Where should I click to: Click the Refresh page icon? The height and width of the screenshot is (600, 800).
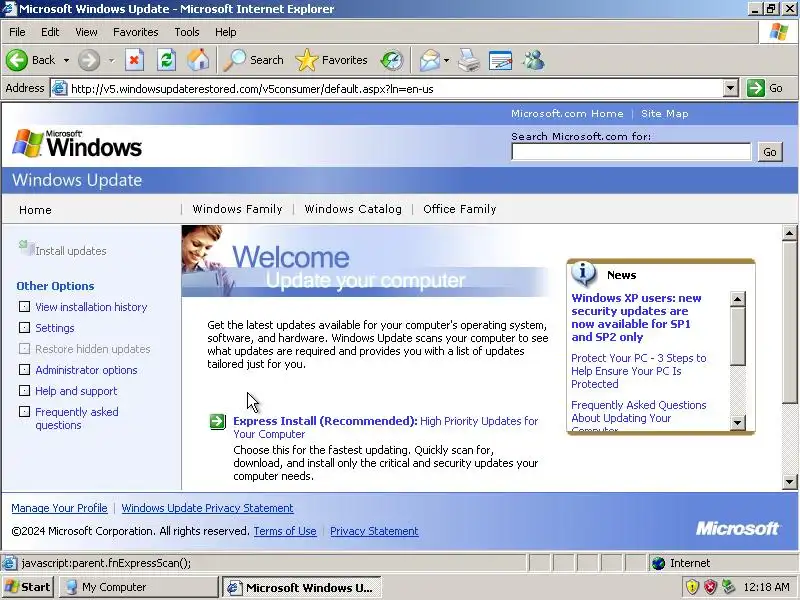[166, 60]
